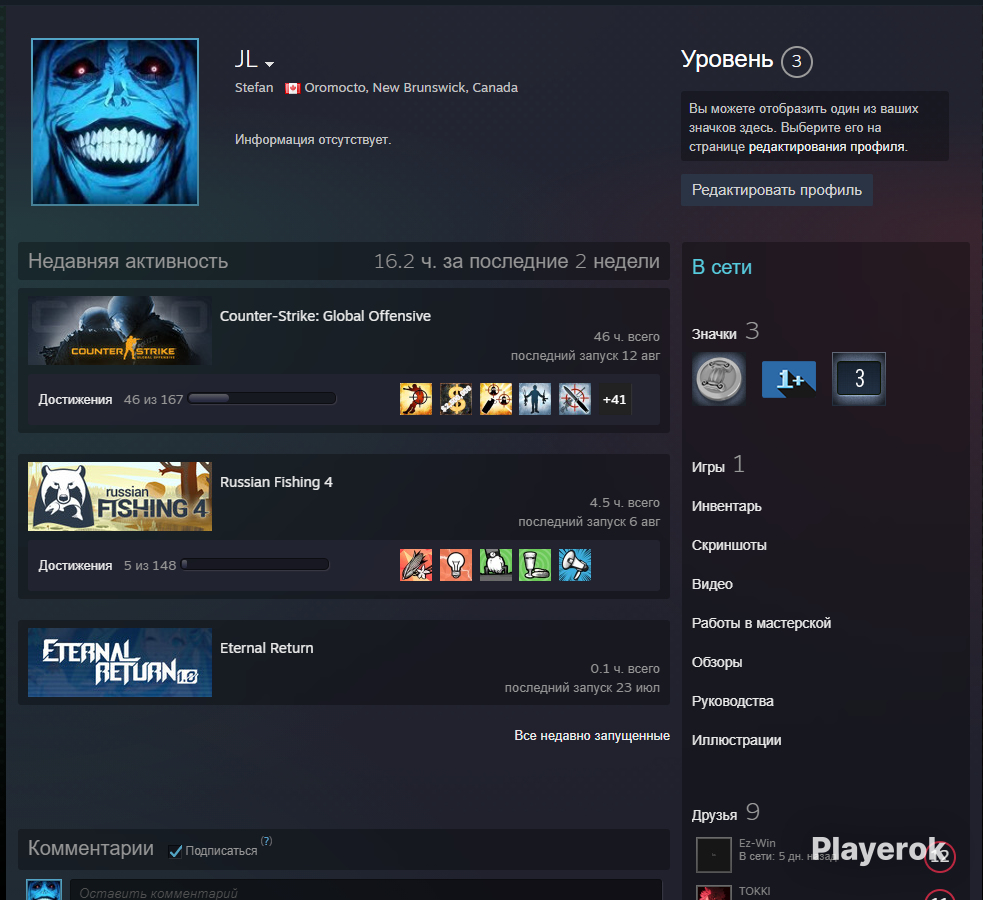Screen dimensions: 983x900
Task: Open the Игры 1 section
Action: [x=718, y=466]
